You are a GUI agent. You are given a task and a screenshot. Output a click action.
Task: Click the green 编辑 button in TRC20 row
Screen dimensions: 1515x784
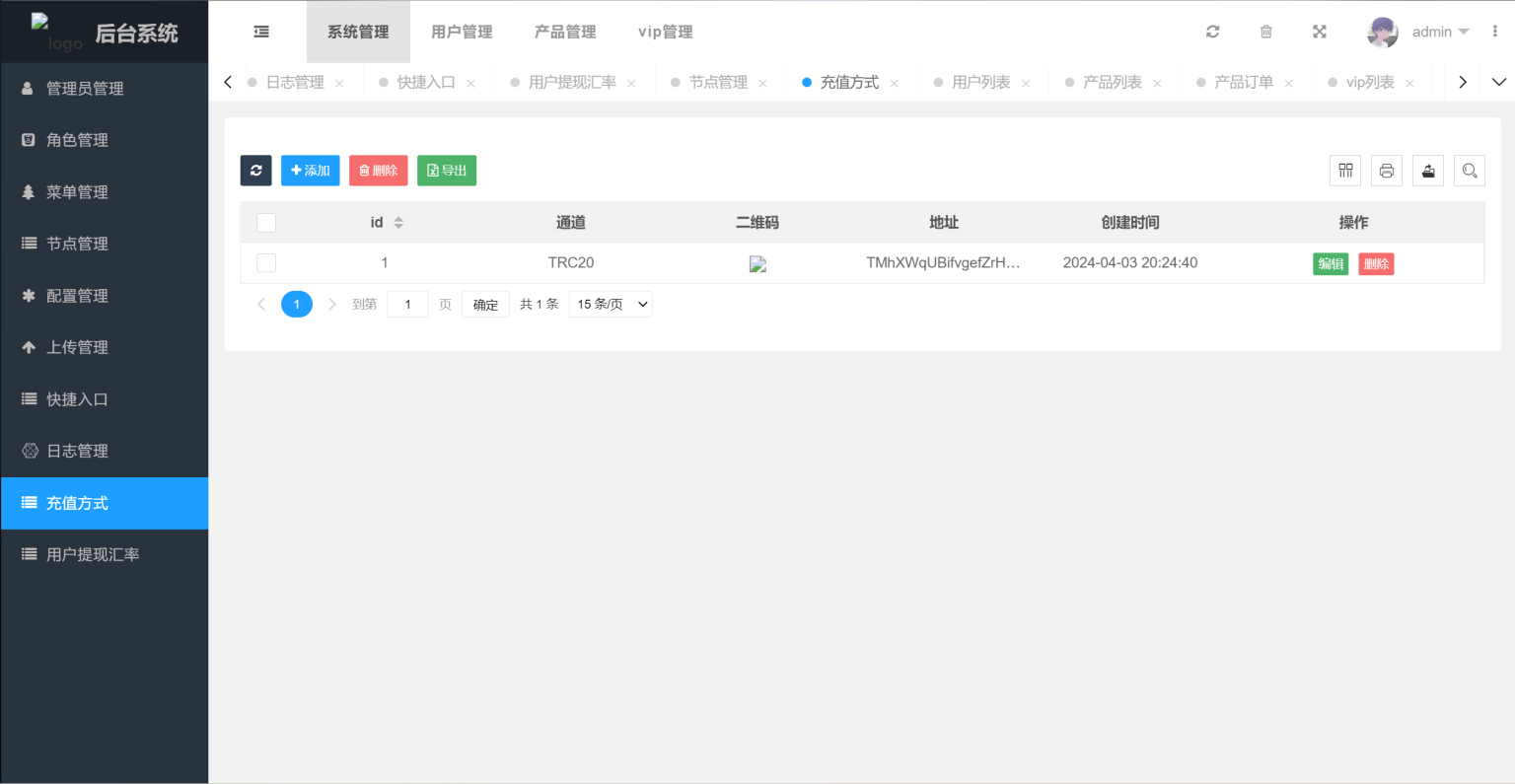tap(1330, 263)
